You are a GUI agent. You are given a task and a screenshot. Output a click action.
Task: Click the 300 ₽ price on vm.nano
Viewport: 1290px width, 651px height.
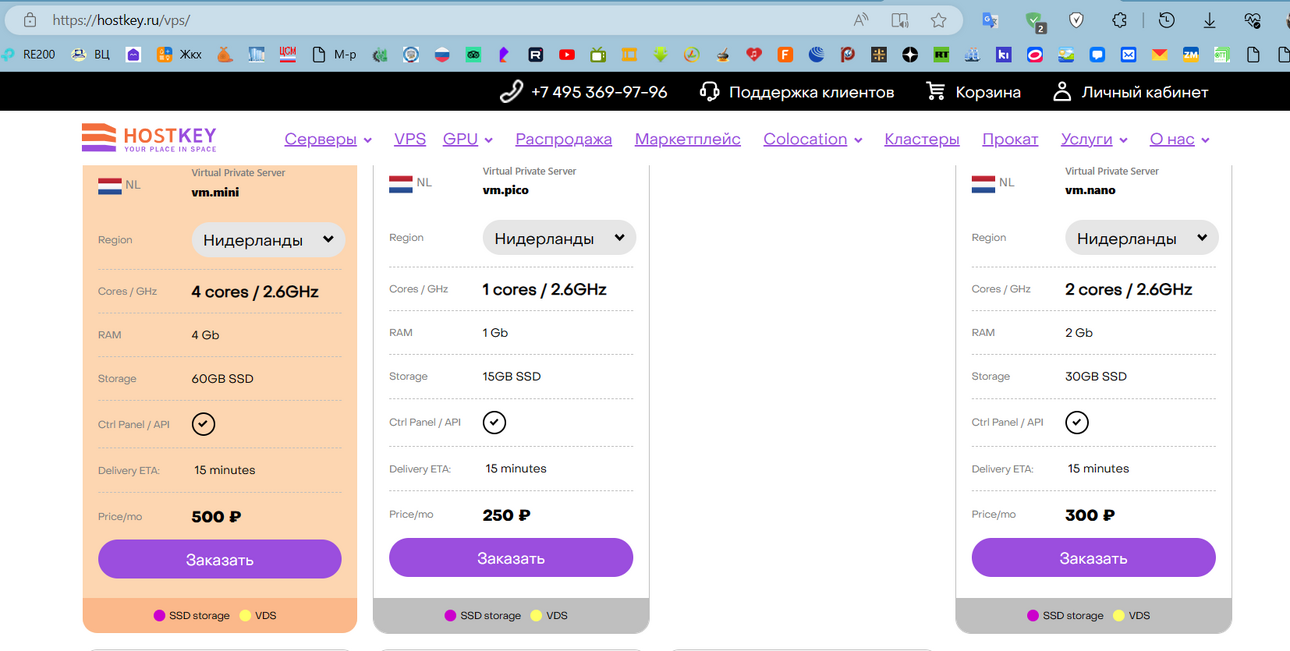[1090, 515]
